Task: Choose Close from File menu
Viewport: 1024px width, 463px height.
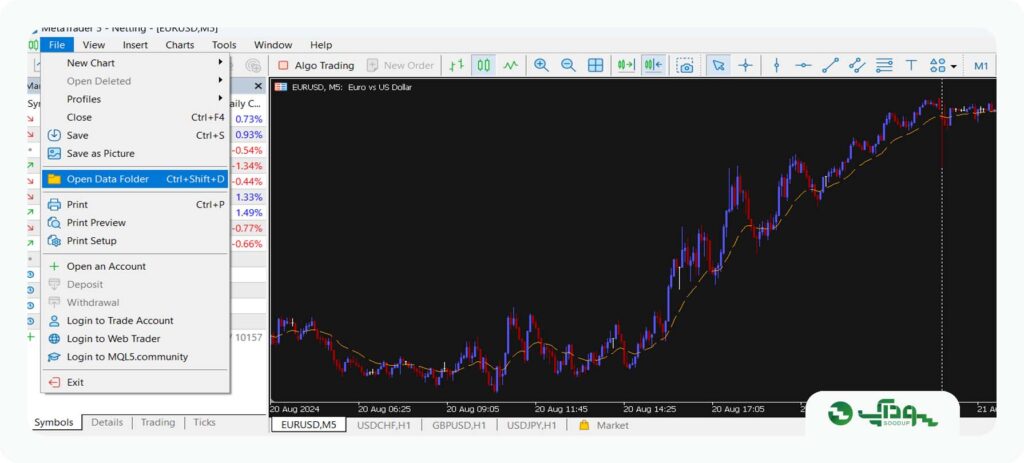Action: (135, 118)
